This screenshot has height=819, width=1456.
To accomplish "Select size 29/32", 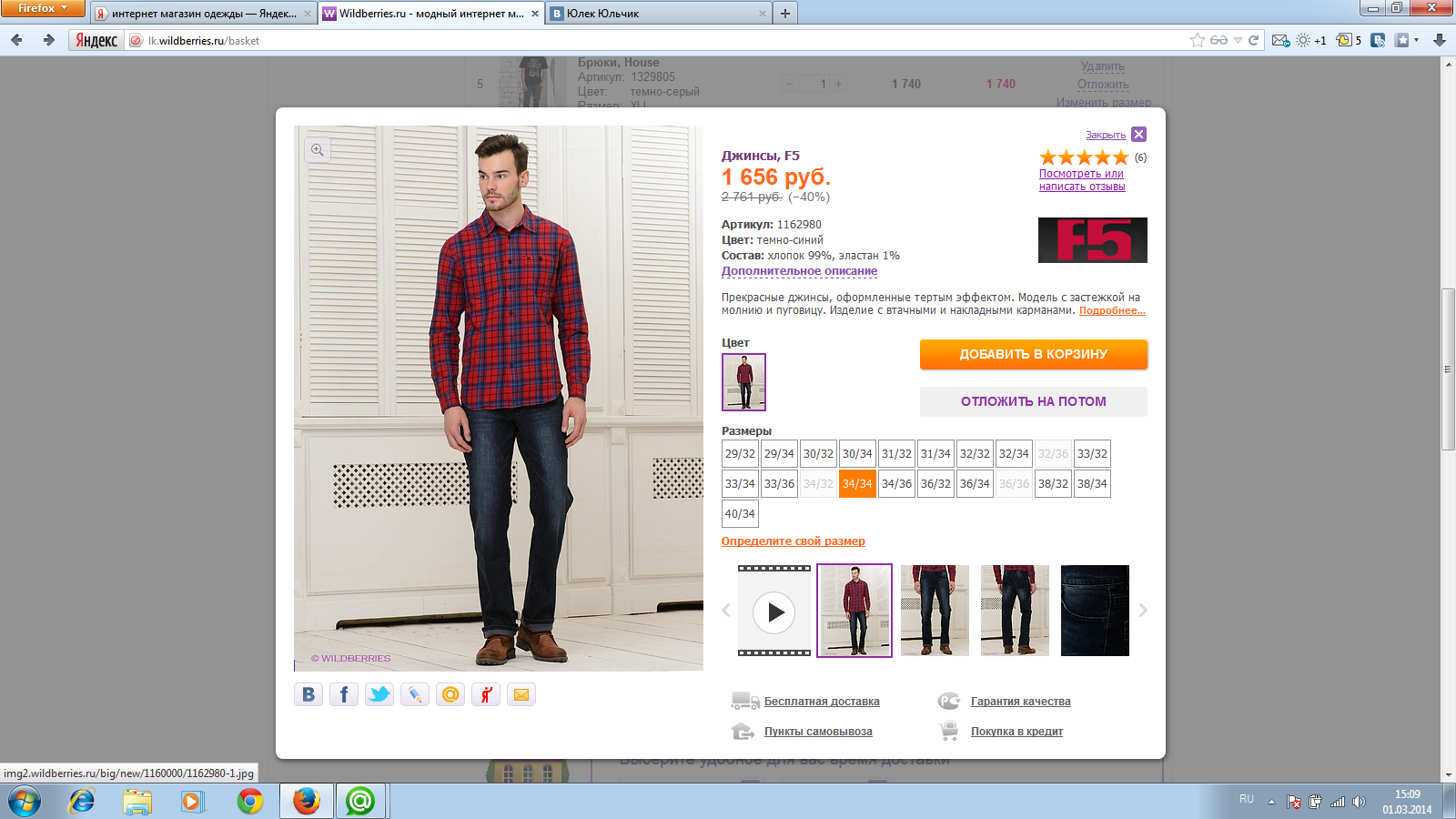I will (740, 454).
